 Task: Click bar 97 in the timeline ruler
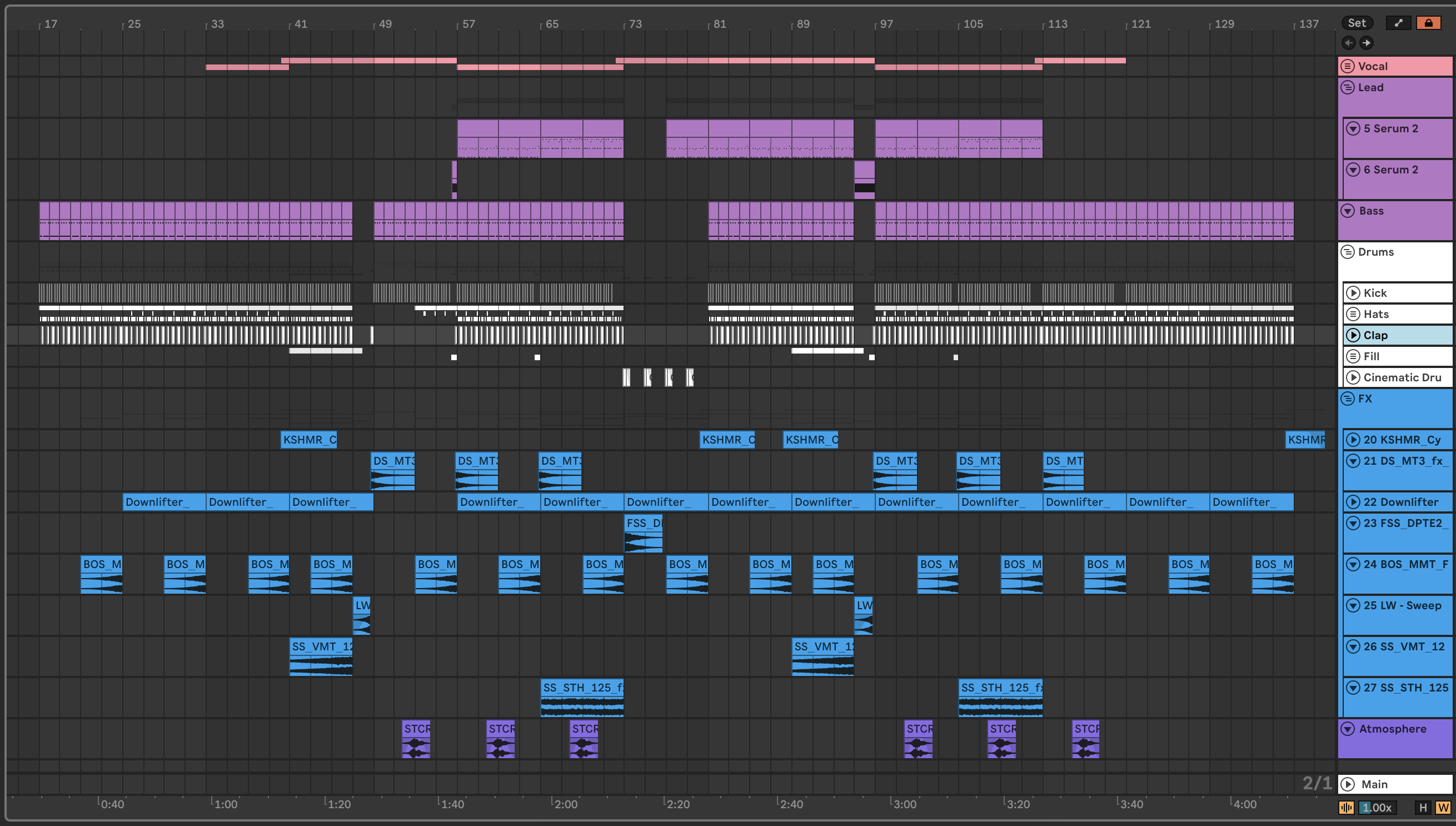click(x=886, y=24)
